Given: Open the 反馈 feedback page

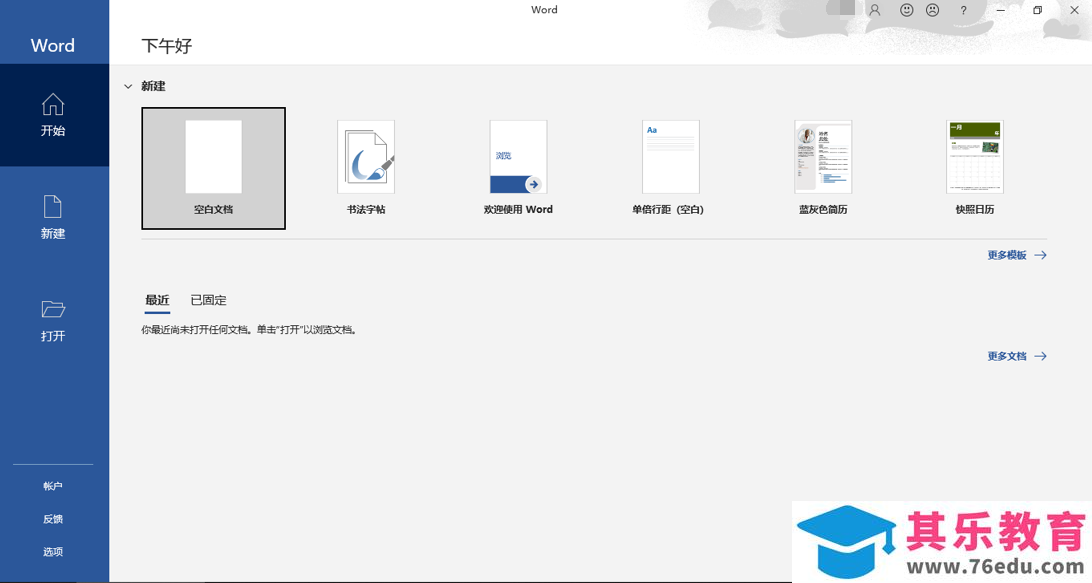Looking at the screenshot, I should (x=53, y=519).
